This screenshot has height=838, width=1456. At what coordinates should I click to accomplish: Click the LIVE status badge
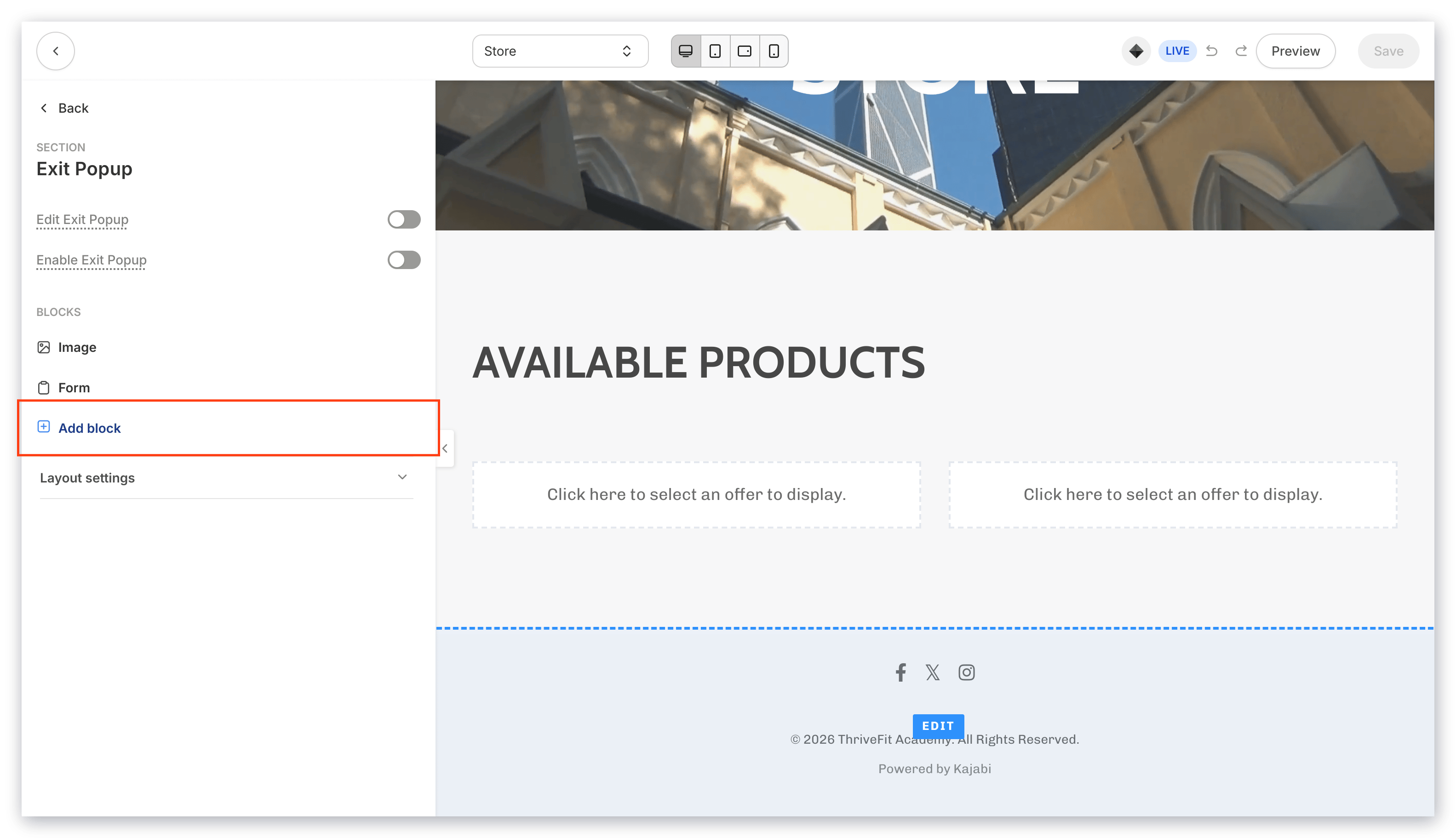(1176, 51)
